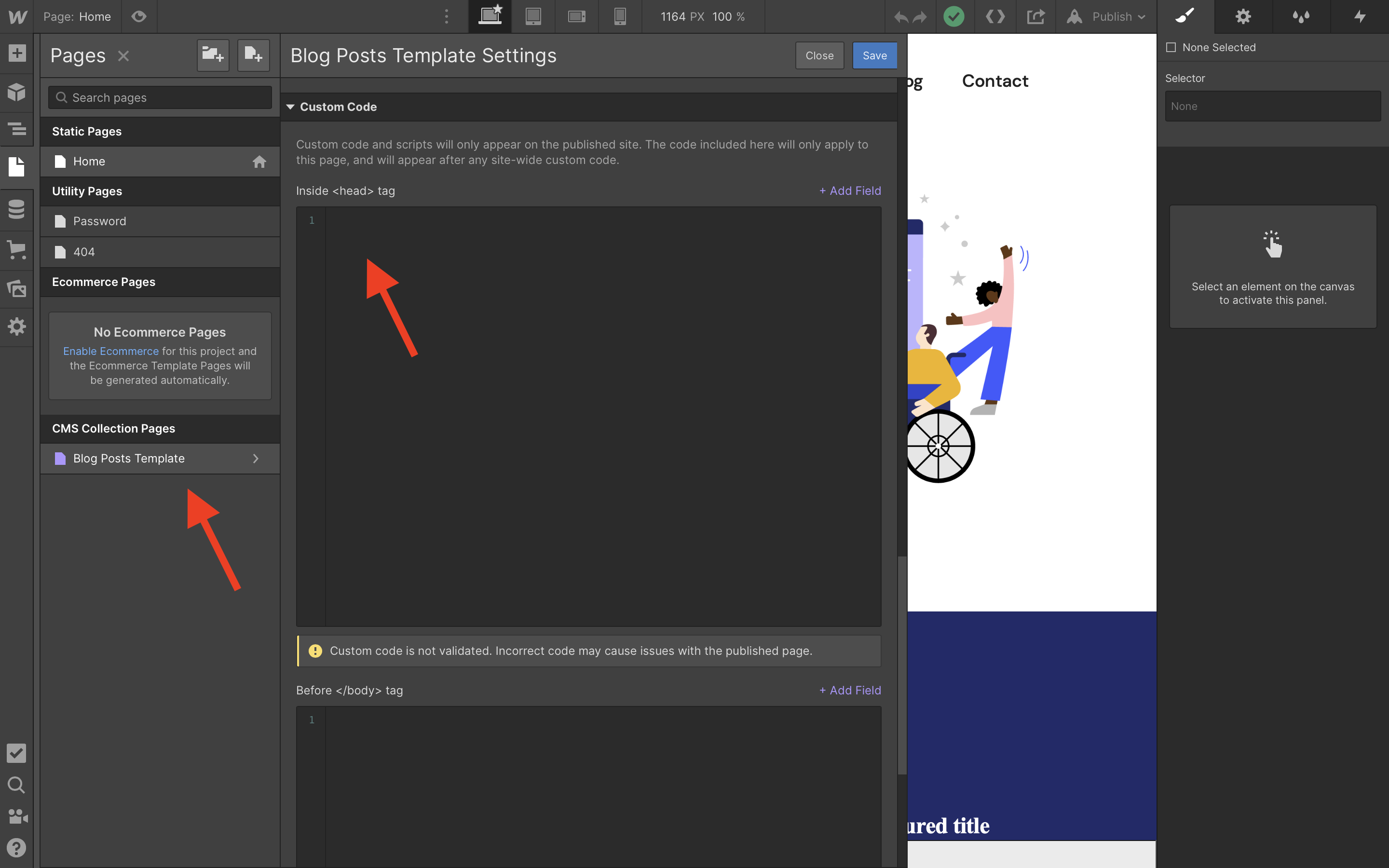Switch to the Interactions lightning tab
This screenshot has width=1389, height=868.
pyautogui.click(x=1359, y=17)
